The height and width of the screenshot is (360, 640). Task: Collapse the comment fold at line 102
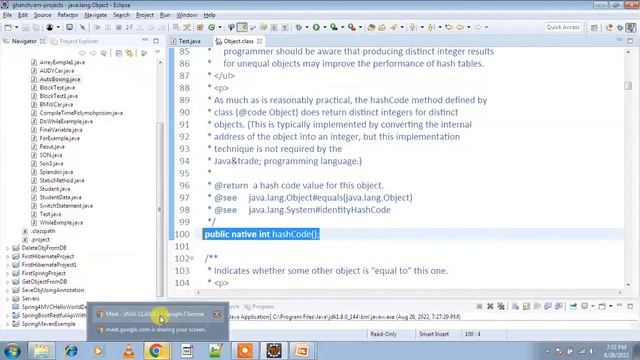(192, 259)
